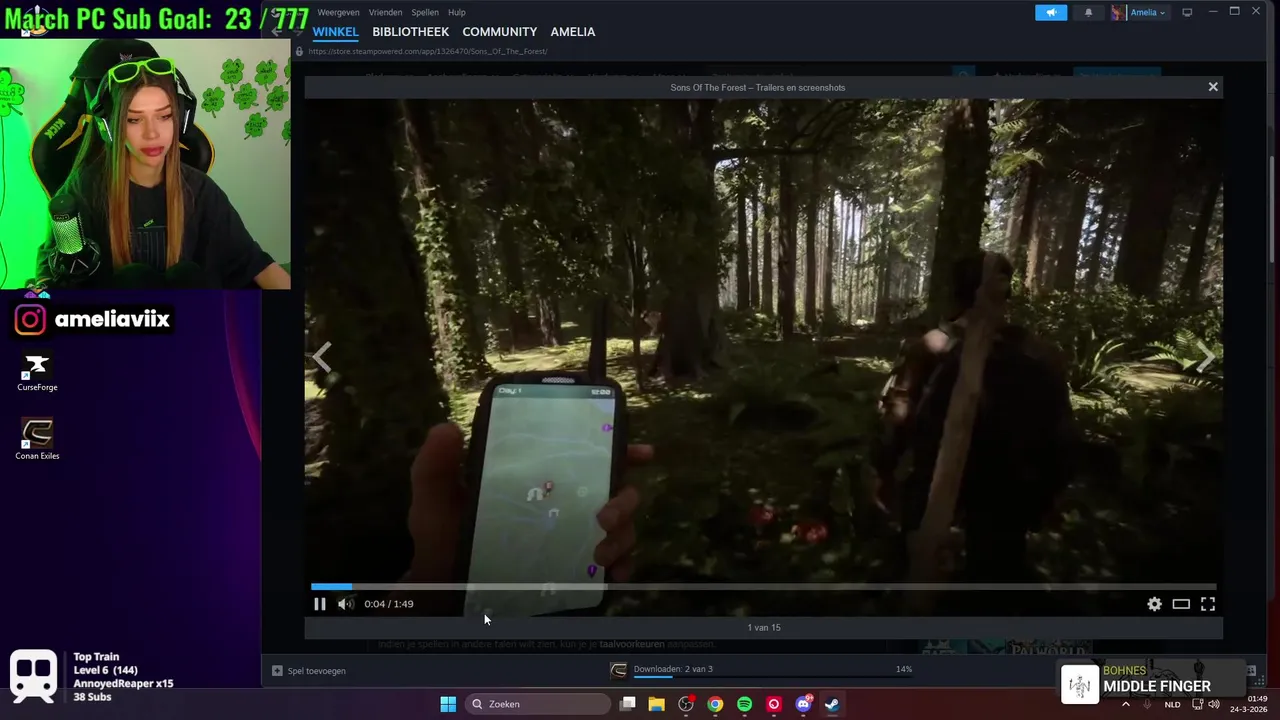Open the Weergeven menu
This screenshot has width=1280, height=720.
338,12
